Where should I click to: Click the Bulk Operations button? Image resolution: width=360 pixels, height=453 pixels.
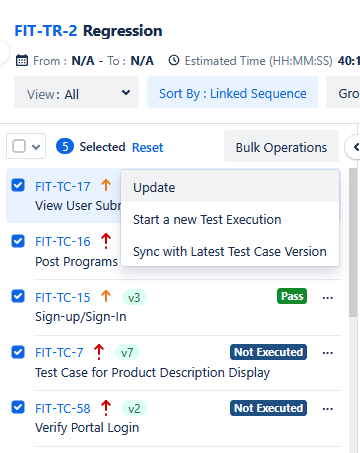pyautogui.click(x=281, y=147)
